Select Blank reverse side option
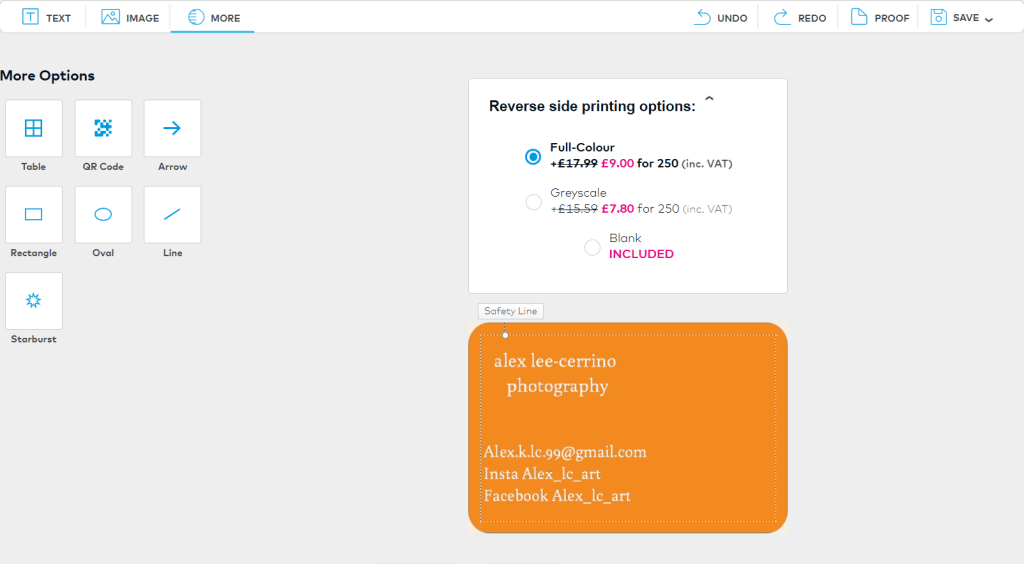Viewport: 1024px width, 564px height. (x=592, y=247)
